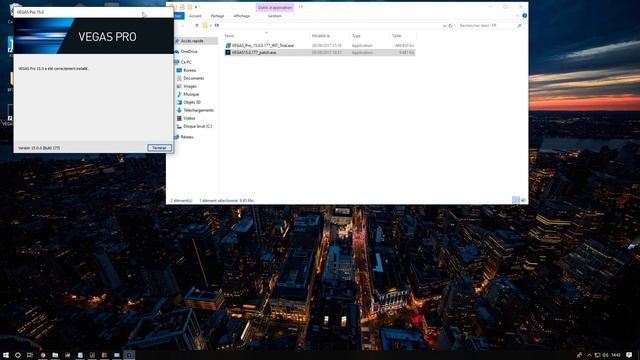Image resolution: width=640 pixels, height=360 pixels.
Task: Click the VEGAS Pro Trial.exe file icon
Action: pyautogui.click(x=228, y=45)
